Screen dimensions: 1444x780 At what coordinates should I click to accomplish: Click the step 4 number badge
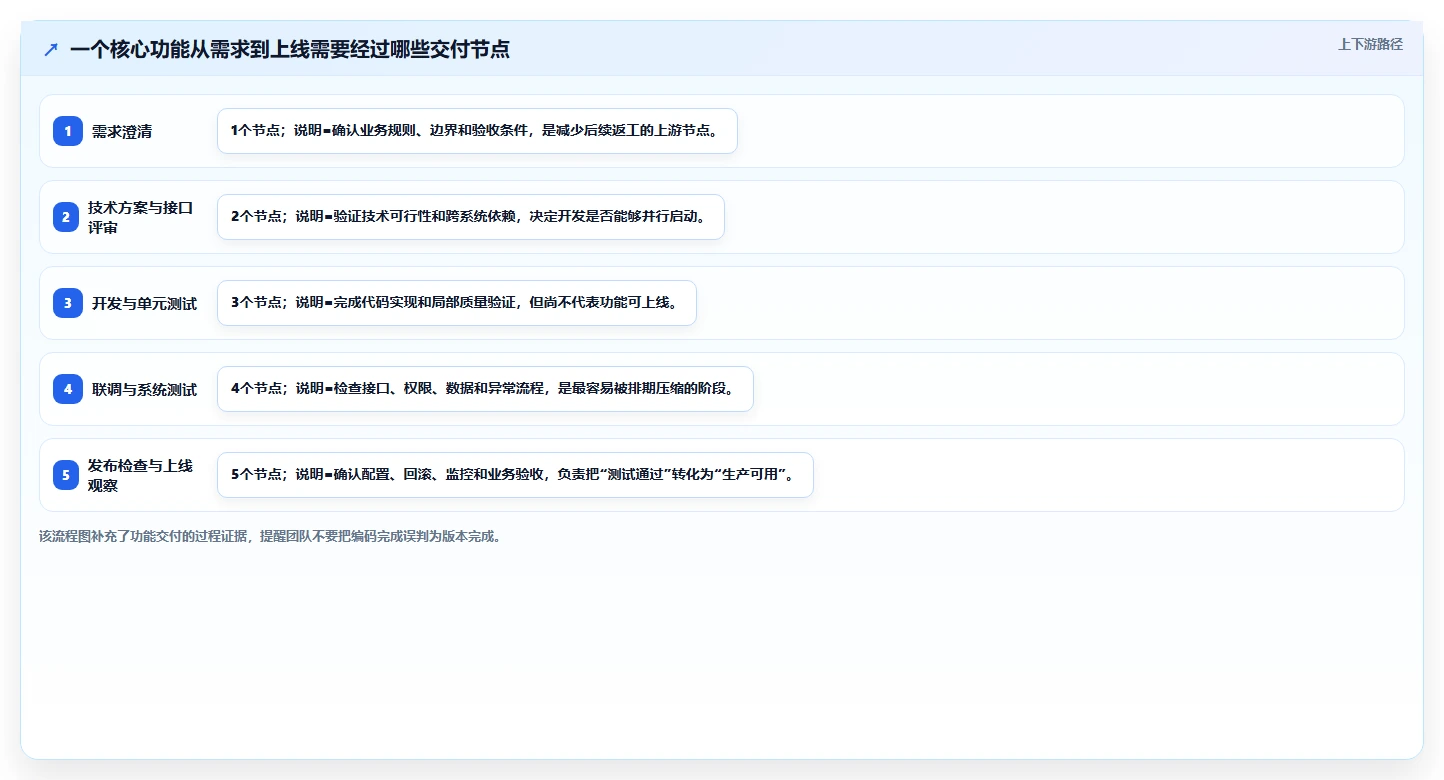pos(68,389)
